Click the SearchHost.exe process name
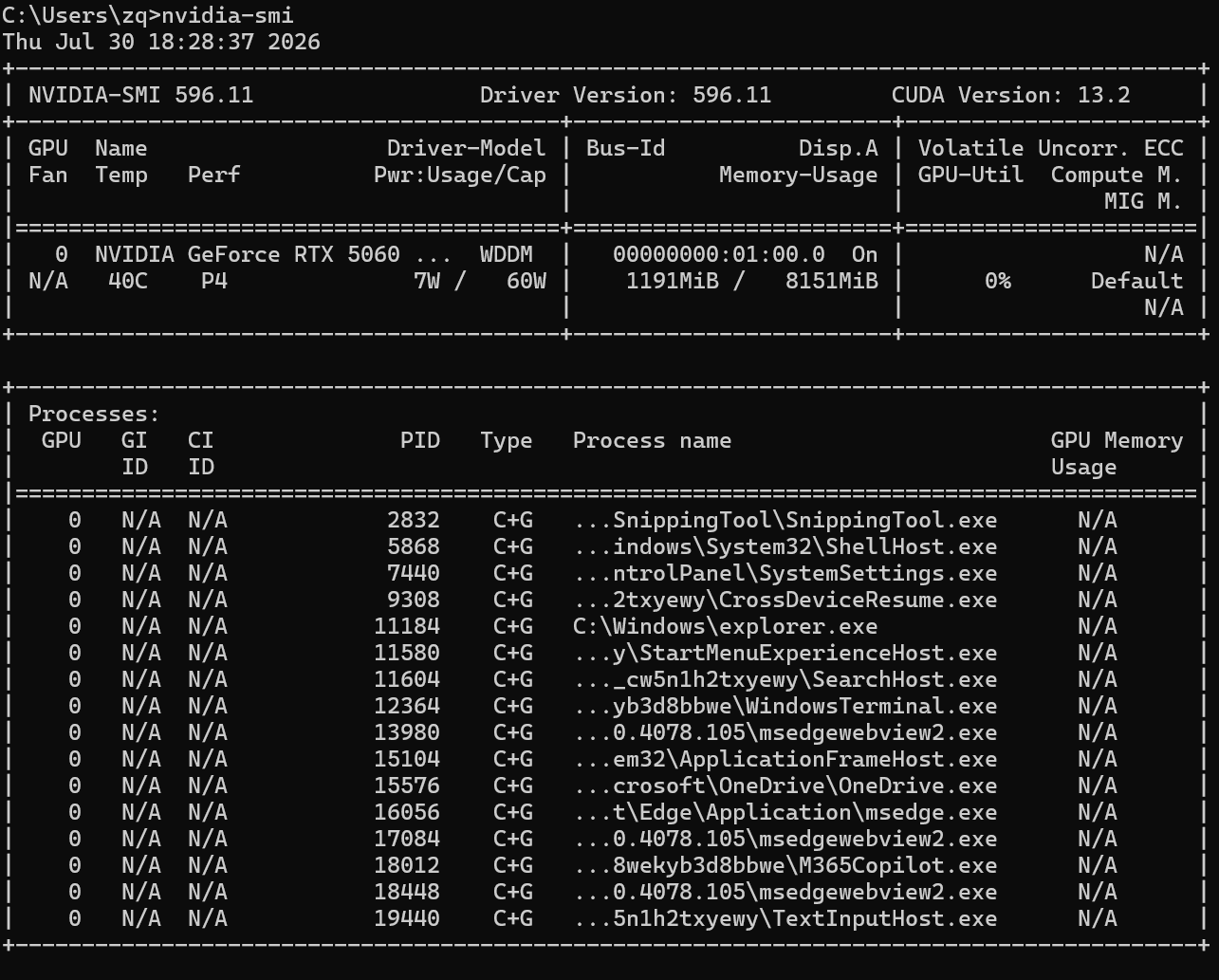 [785, 679]
